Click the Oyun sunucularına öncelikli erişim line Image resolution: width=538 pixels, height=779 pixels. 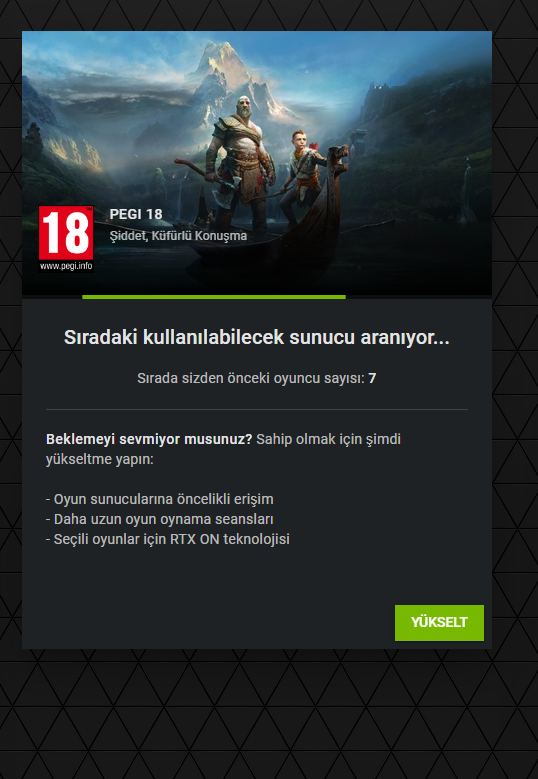tap(159, 499)
